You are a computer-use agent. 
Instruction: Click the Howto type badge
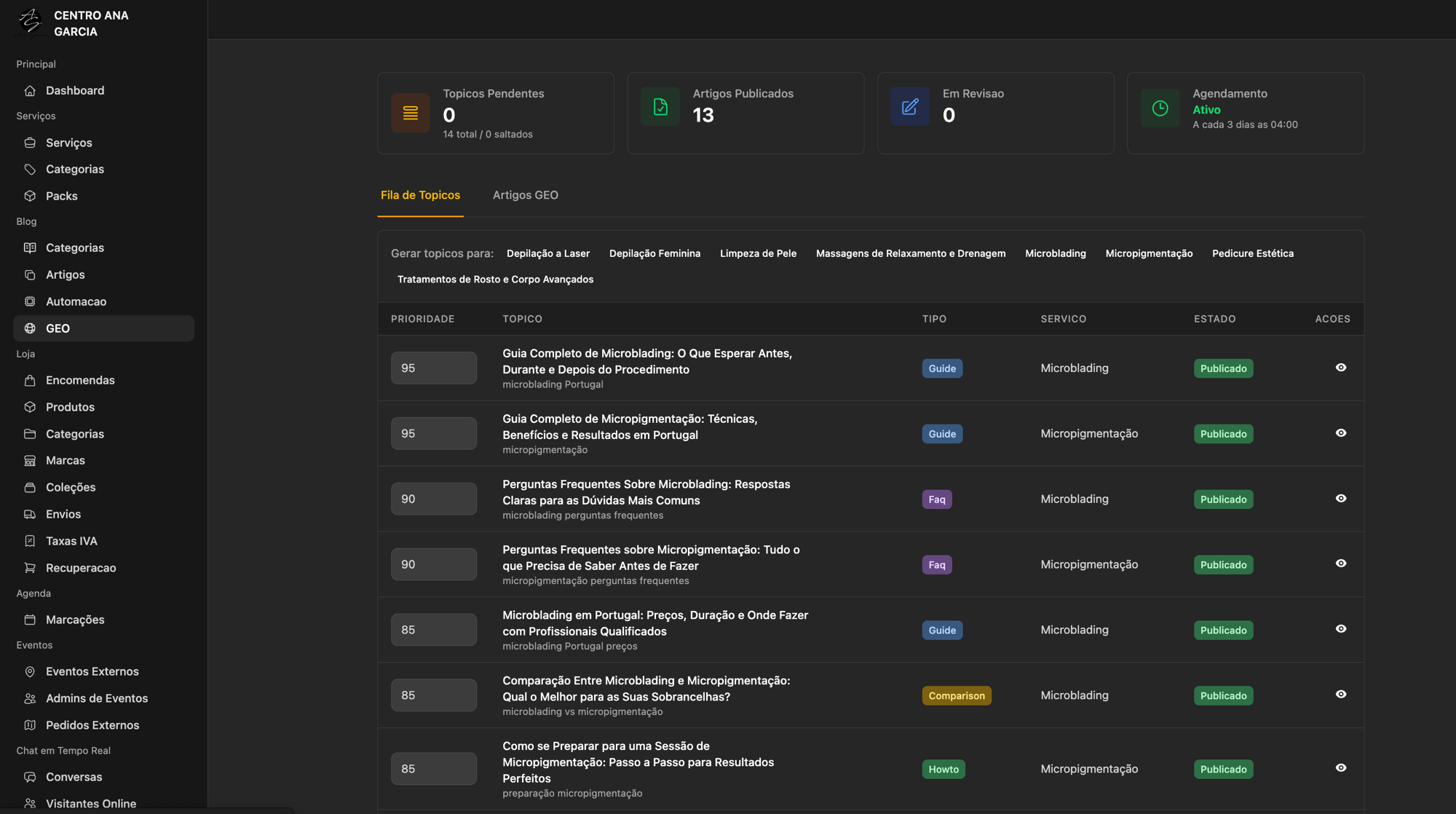pyautogui.click(x=943, y=770)
